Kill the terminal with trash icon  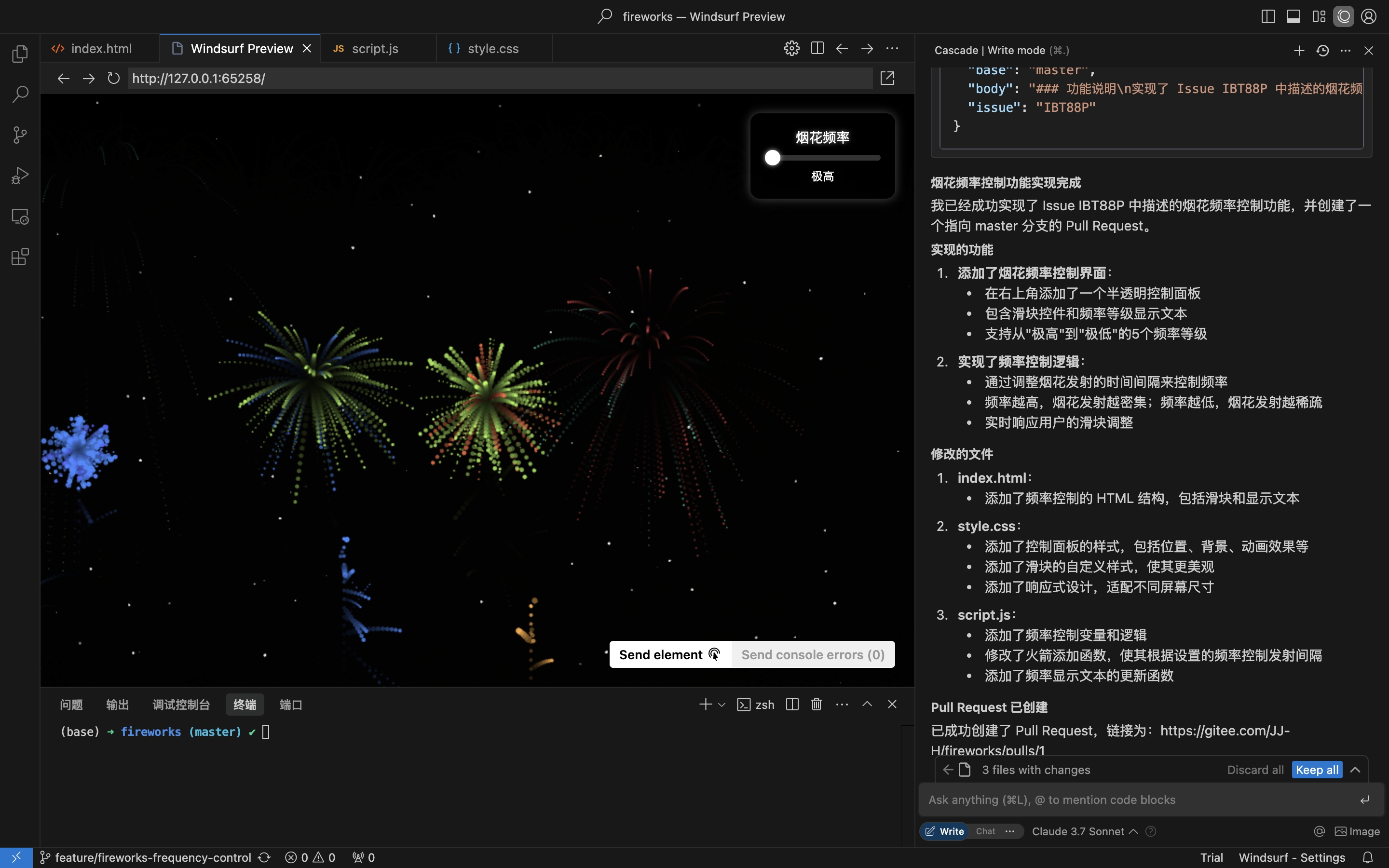(x=816, y=704)
